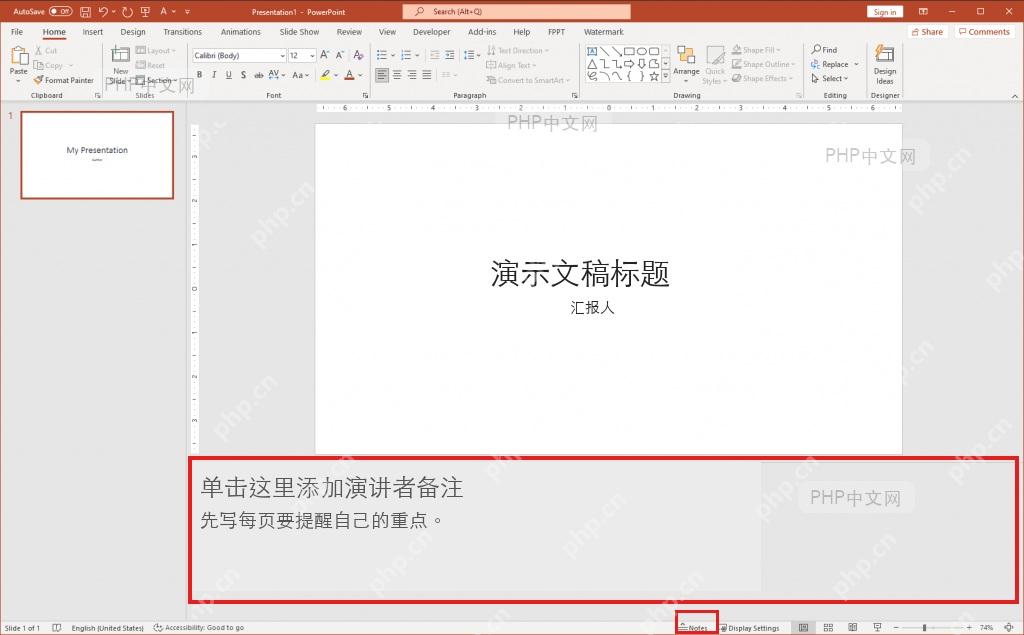Screen dimensions: 1024x635
Task: Switch to the Design tab
Action: (x=133, y=31)
